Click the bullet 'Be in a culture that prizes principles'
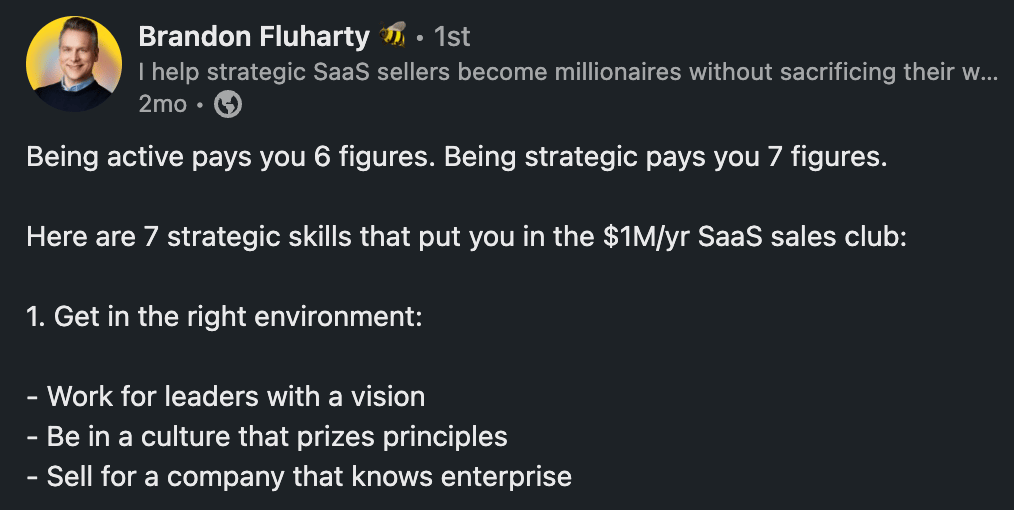Viewport: 1014px width, 510px height. [277, 436]
